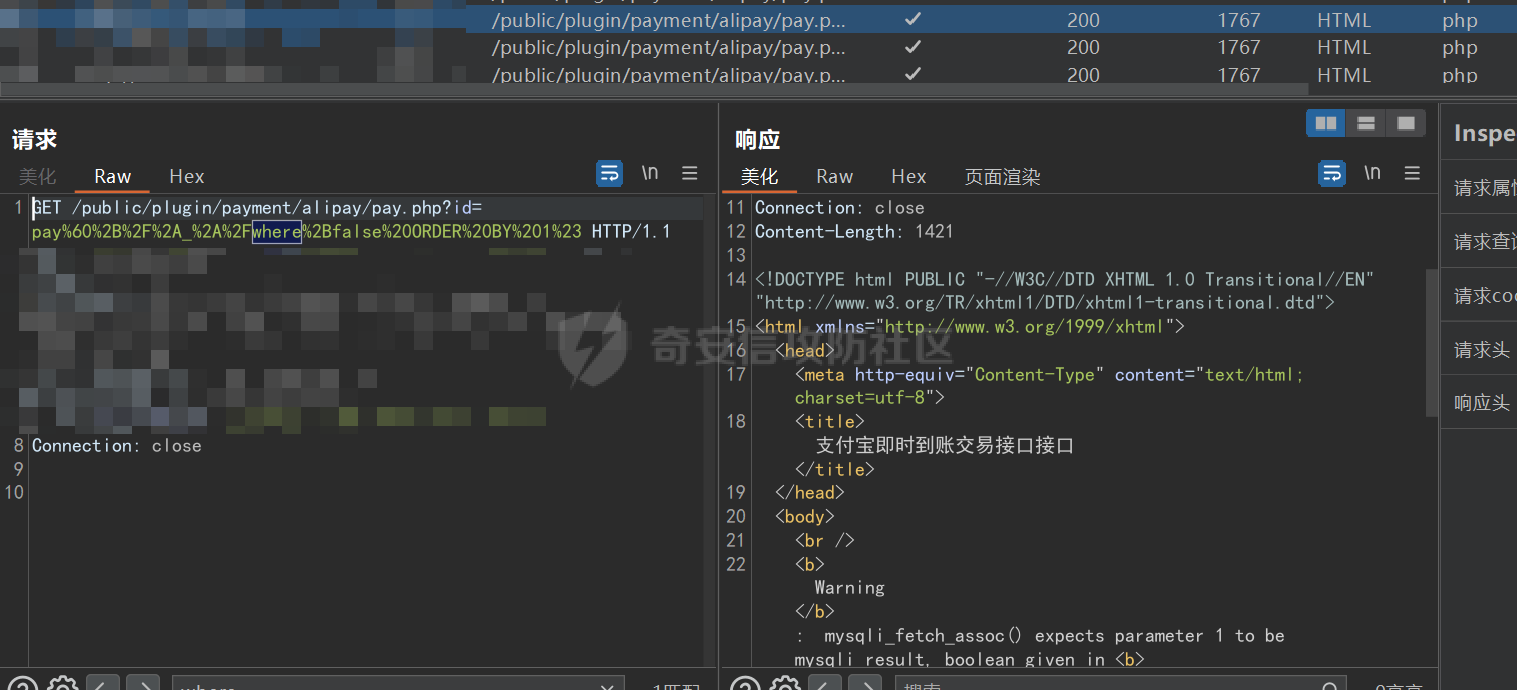
Task: Click the 200 status in the highlighted row
Action: 1083,20
